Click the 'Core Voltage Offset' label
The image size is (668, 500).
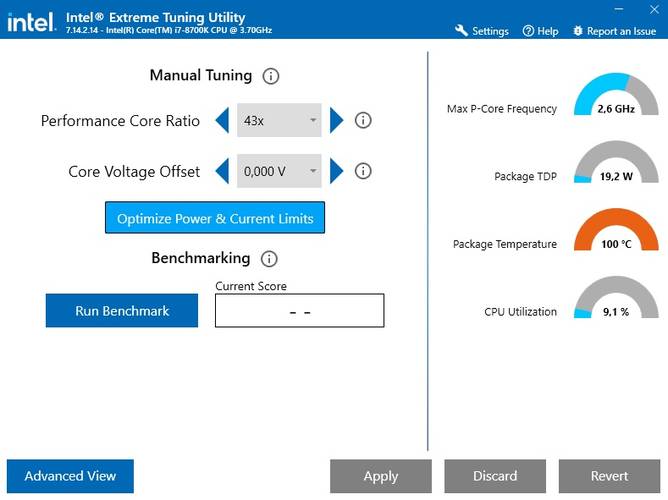pos(134,172)
